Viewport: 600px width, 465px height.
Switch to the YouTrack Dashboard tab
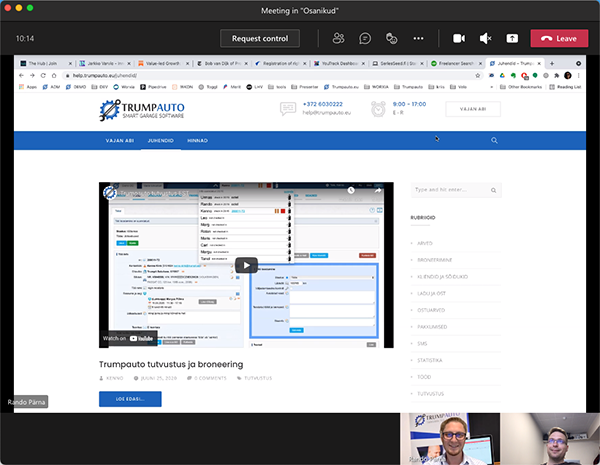point(339,63)
